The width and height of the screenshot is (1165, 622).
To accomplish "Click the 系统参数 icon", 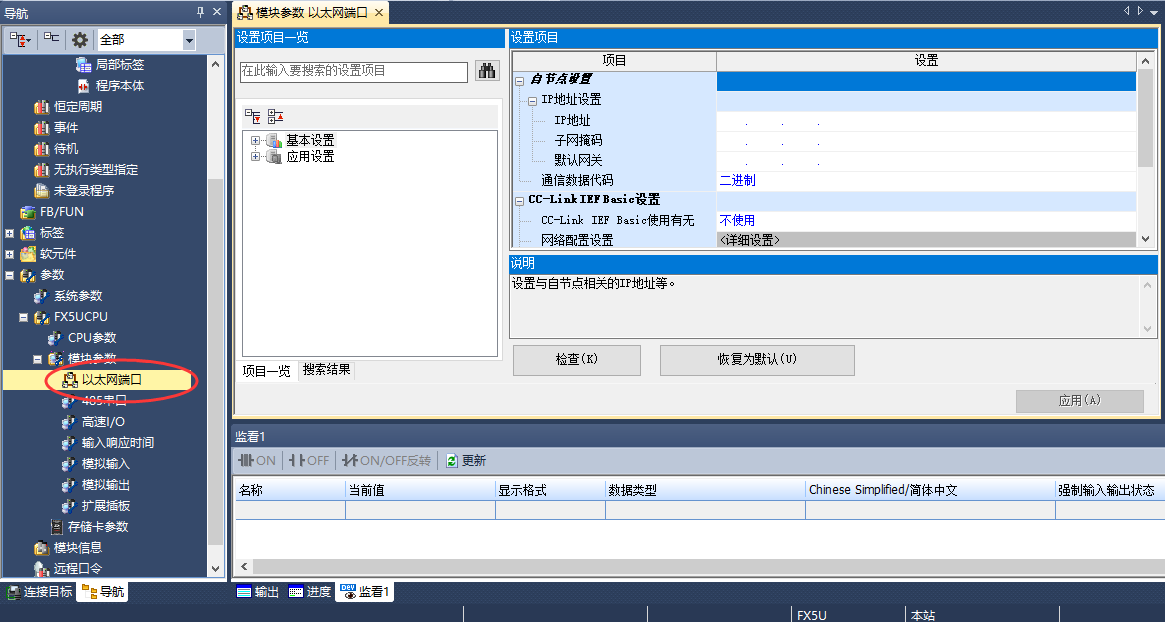I will point(42,296).
